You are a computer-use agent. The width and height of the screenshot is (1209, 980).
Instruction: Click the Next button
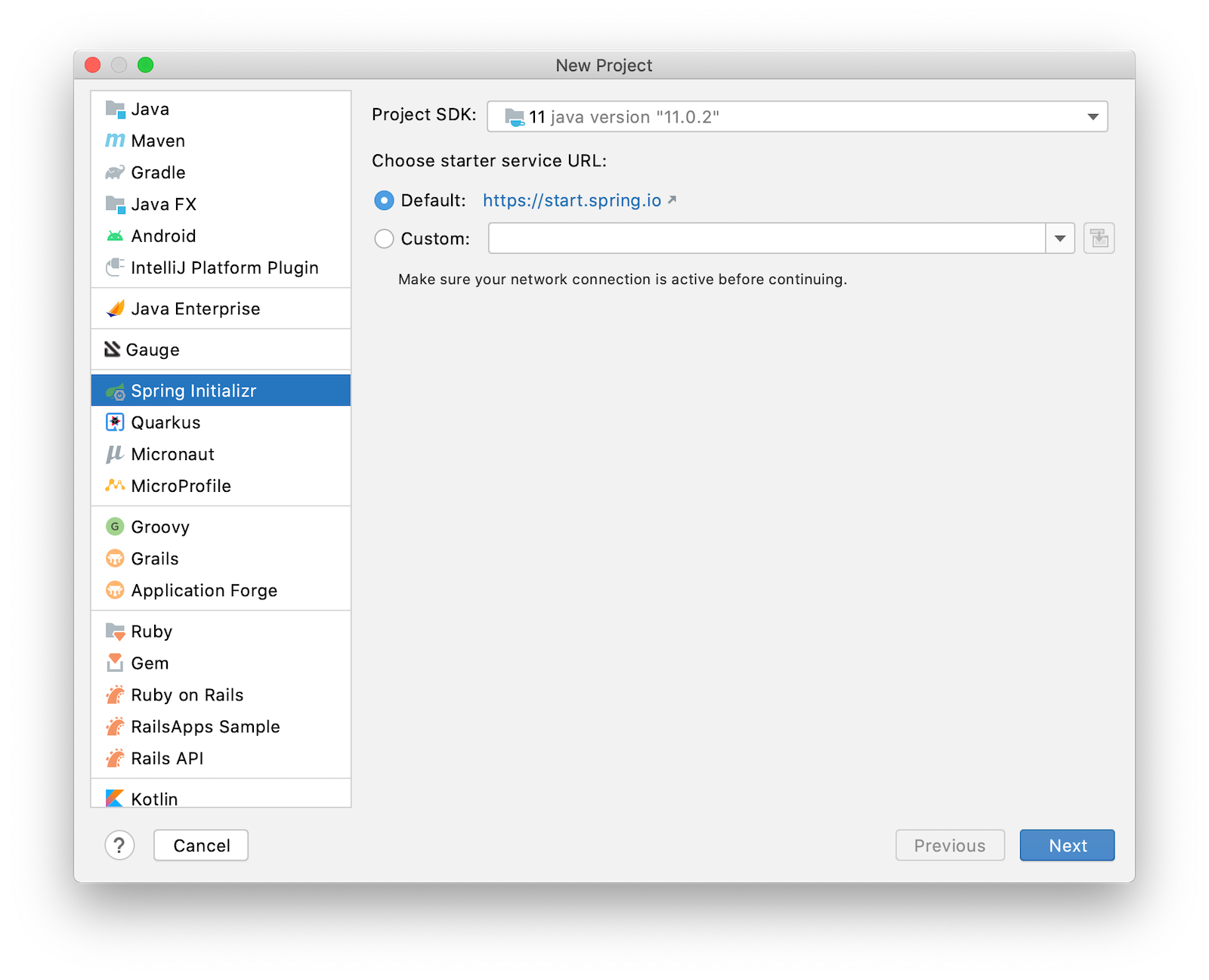[1067, 846]
